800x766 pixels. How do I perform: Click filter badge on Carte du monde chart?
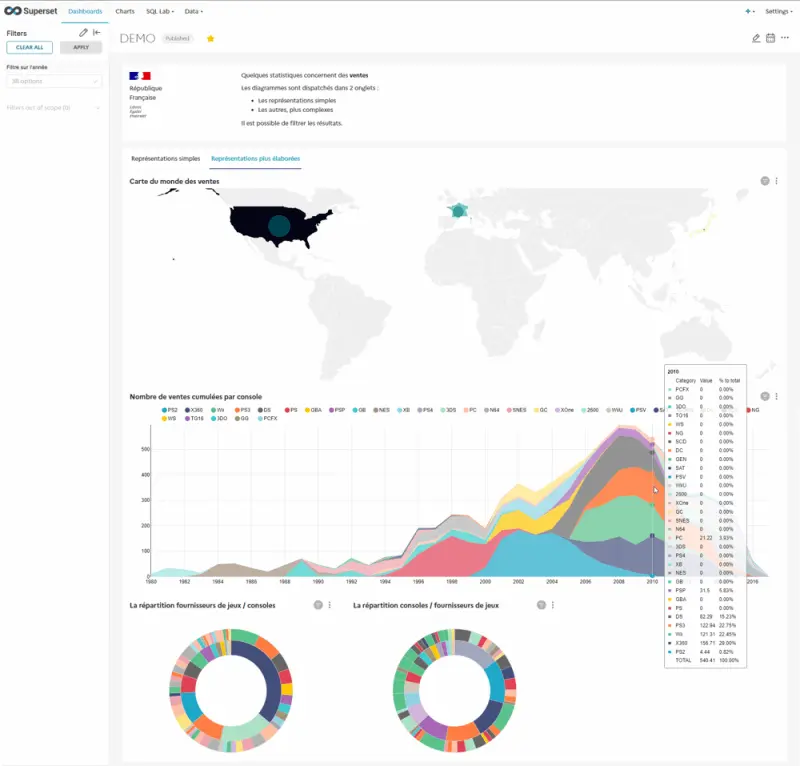pos(765,181)
